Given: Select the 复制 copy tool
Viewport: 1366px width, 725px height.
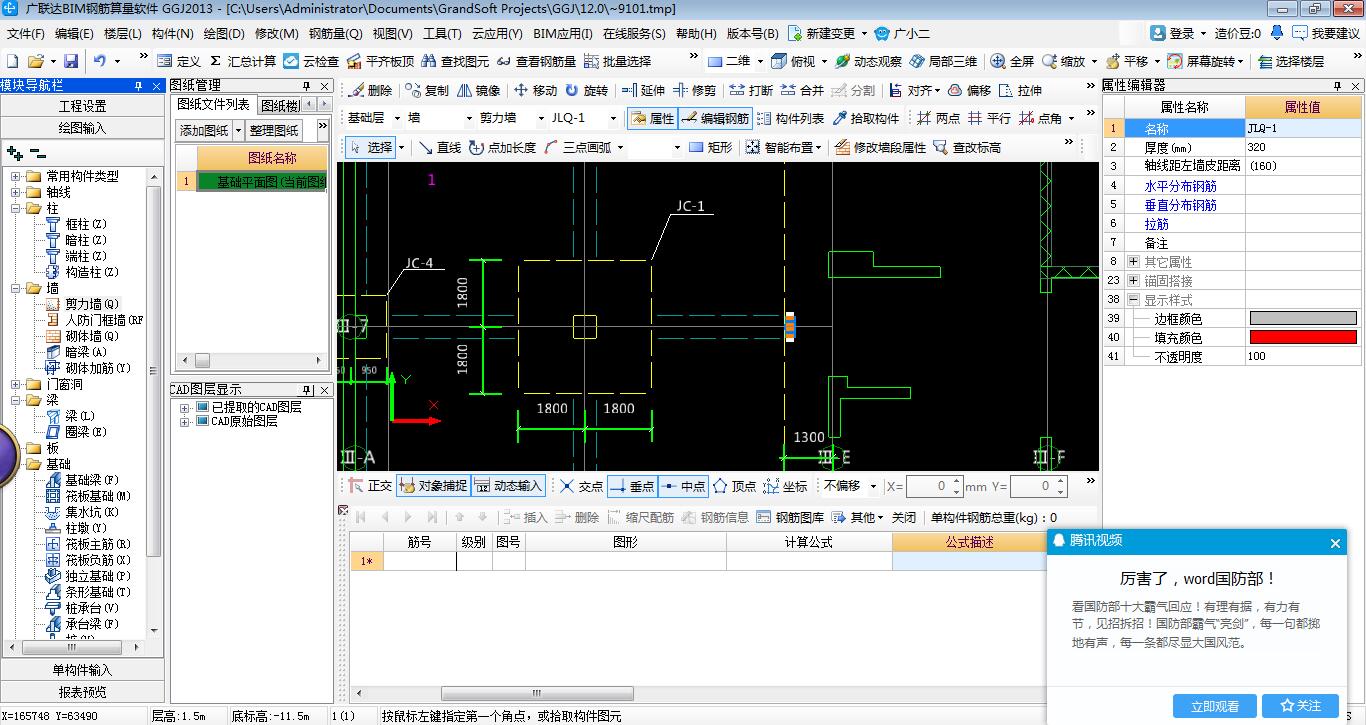Looking at the screenshot, I should click(427, 90).
